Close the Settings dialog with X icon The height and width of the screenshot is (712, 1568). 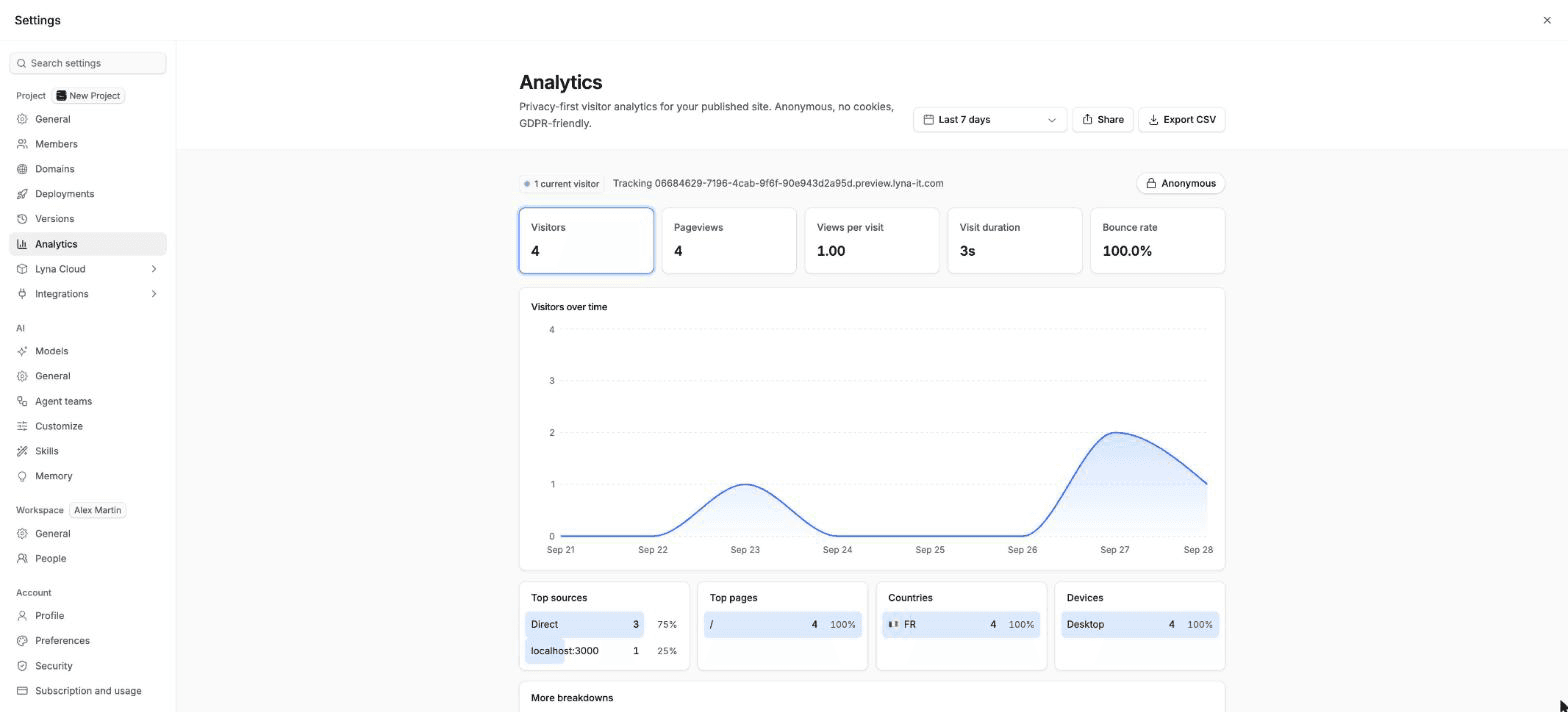1547,20
